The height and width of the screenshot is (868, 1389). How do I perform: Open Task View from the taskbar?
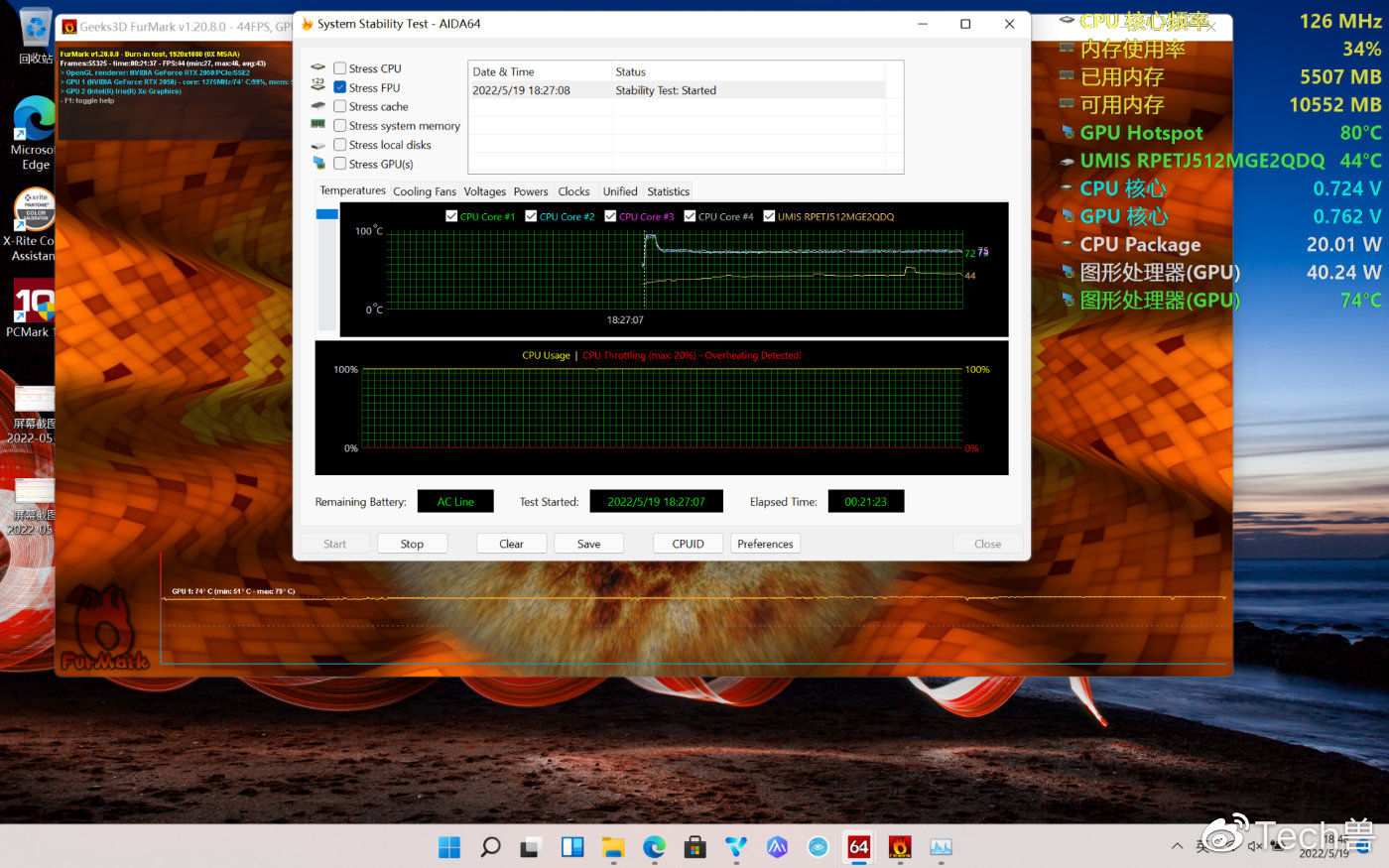[531, 847]
